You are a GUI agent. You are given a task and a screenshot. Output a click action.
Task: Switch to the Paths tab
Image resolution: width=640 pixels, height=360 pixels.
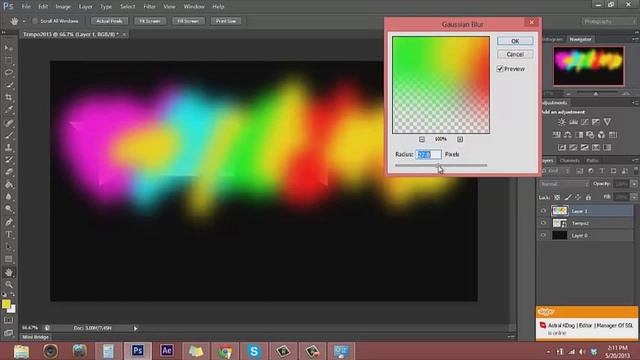click(x=592, y=161)
